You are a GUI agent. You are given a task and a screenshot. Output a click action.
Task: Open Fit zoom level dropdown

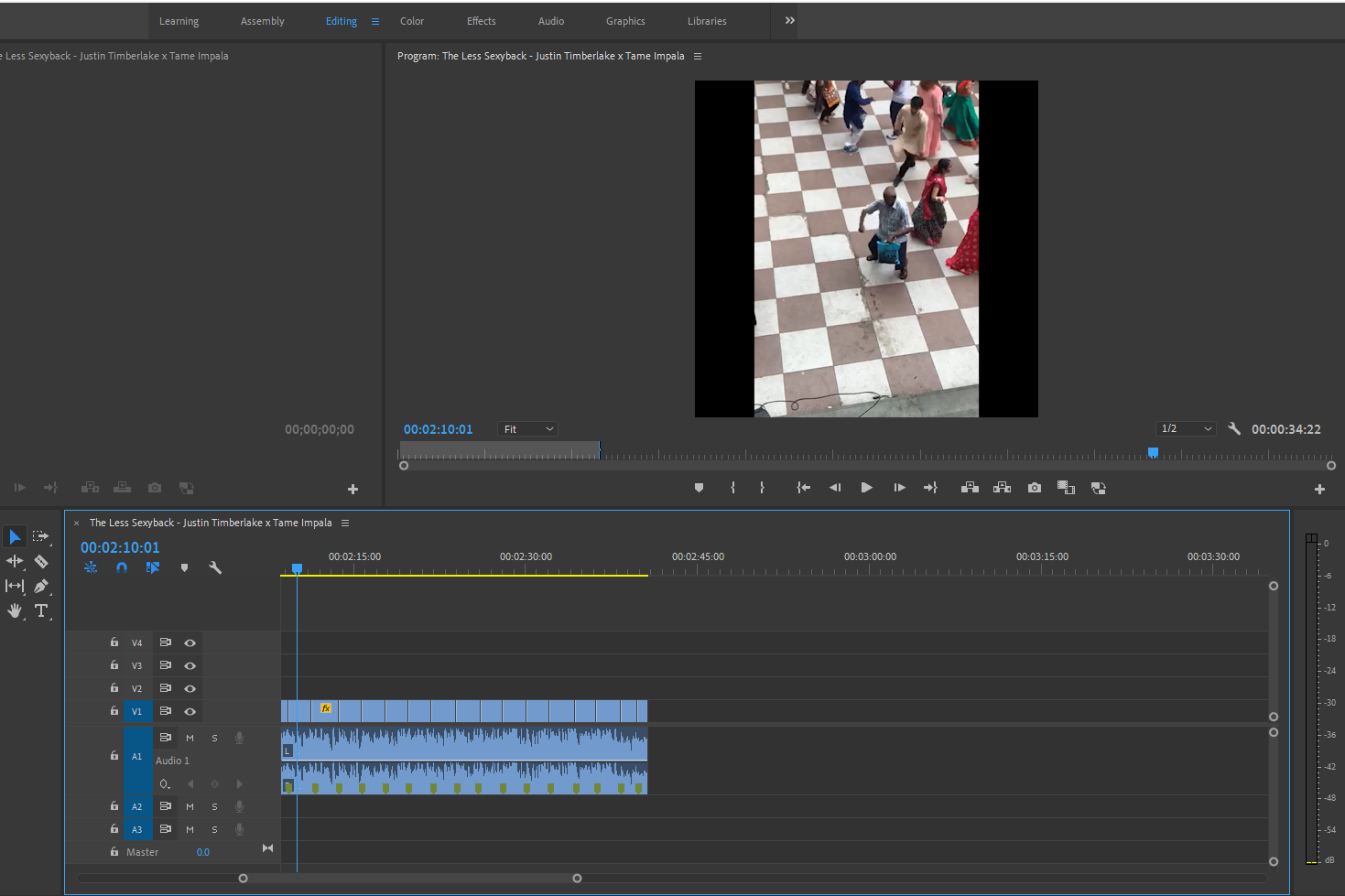click(x=527, y=429)
